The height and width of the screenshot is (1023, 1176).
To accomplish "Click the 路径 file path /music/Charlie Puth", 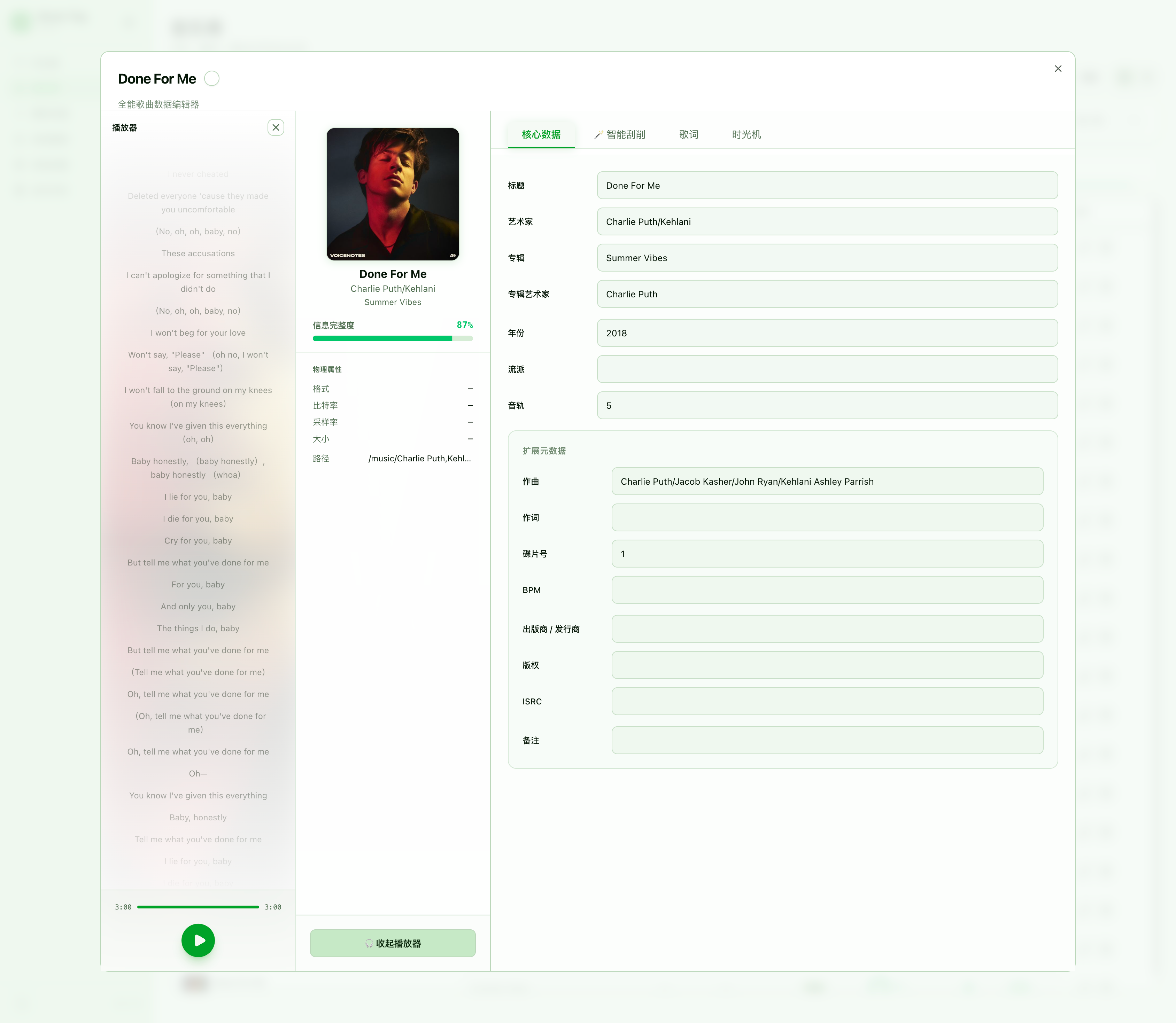I will pos(420,458).
